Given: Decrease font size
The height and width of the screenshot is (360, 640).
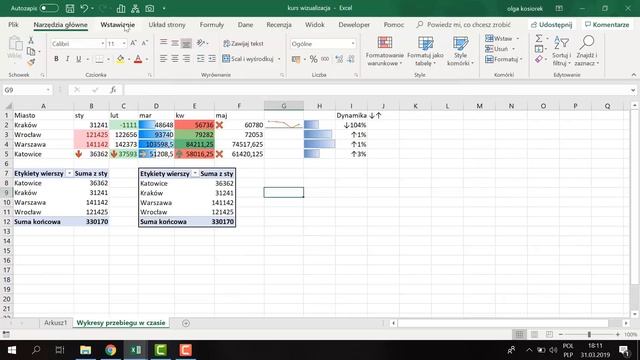Looking at the screenshot, I should coord(144,43).
